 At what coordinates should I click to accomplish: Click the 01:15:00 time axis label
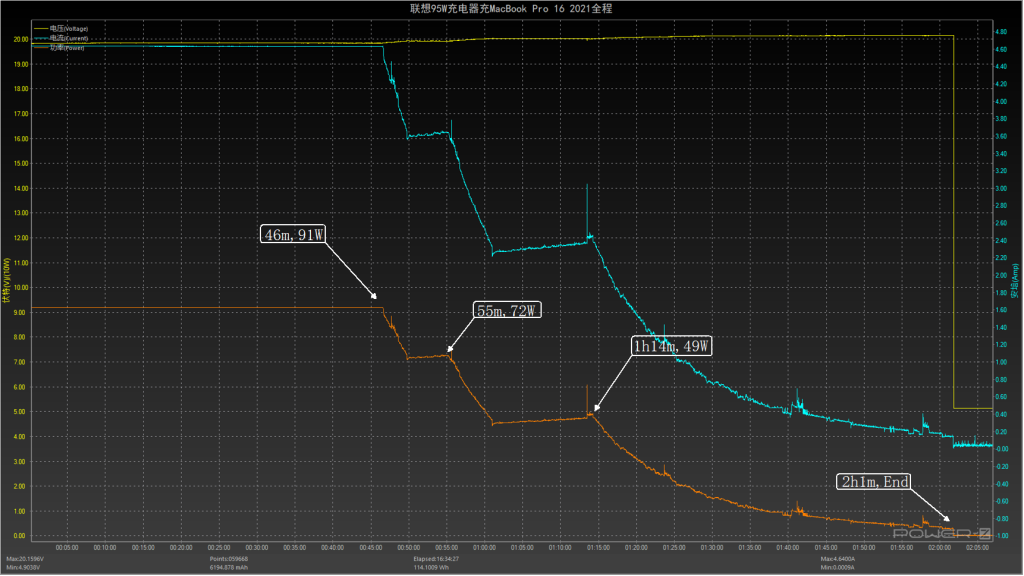point(598,548)
